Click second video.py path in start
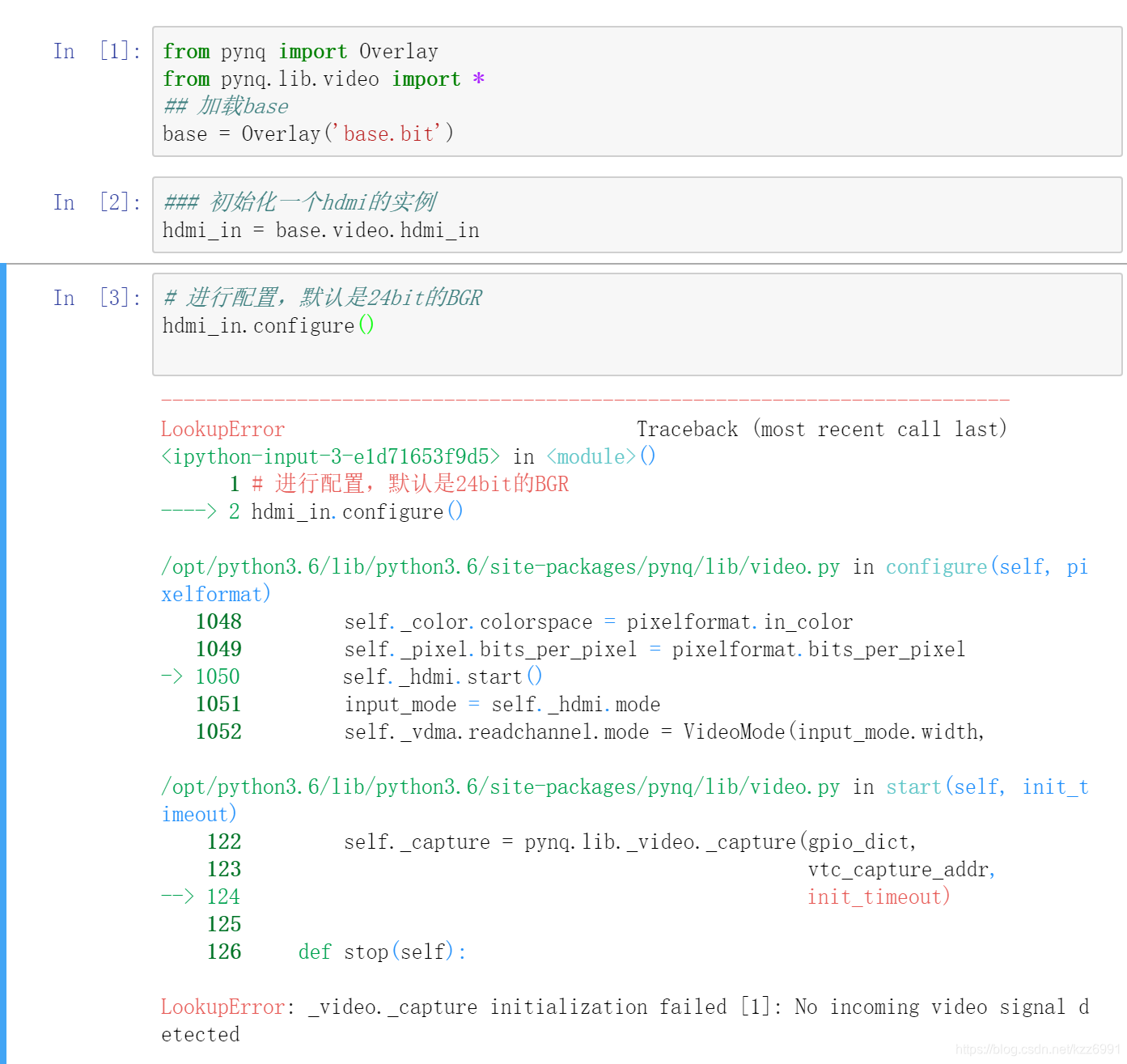 (500, 787)
